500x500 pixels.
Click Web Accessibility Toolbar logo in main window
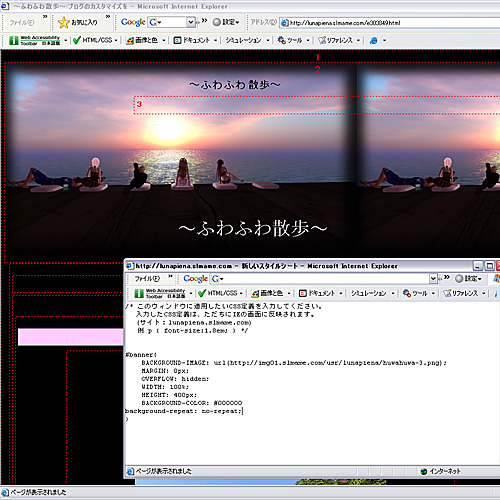tap(34, 40)
